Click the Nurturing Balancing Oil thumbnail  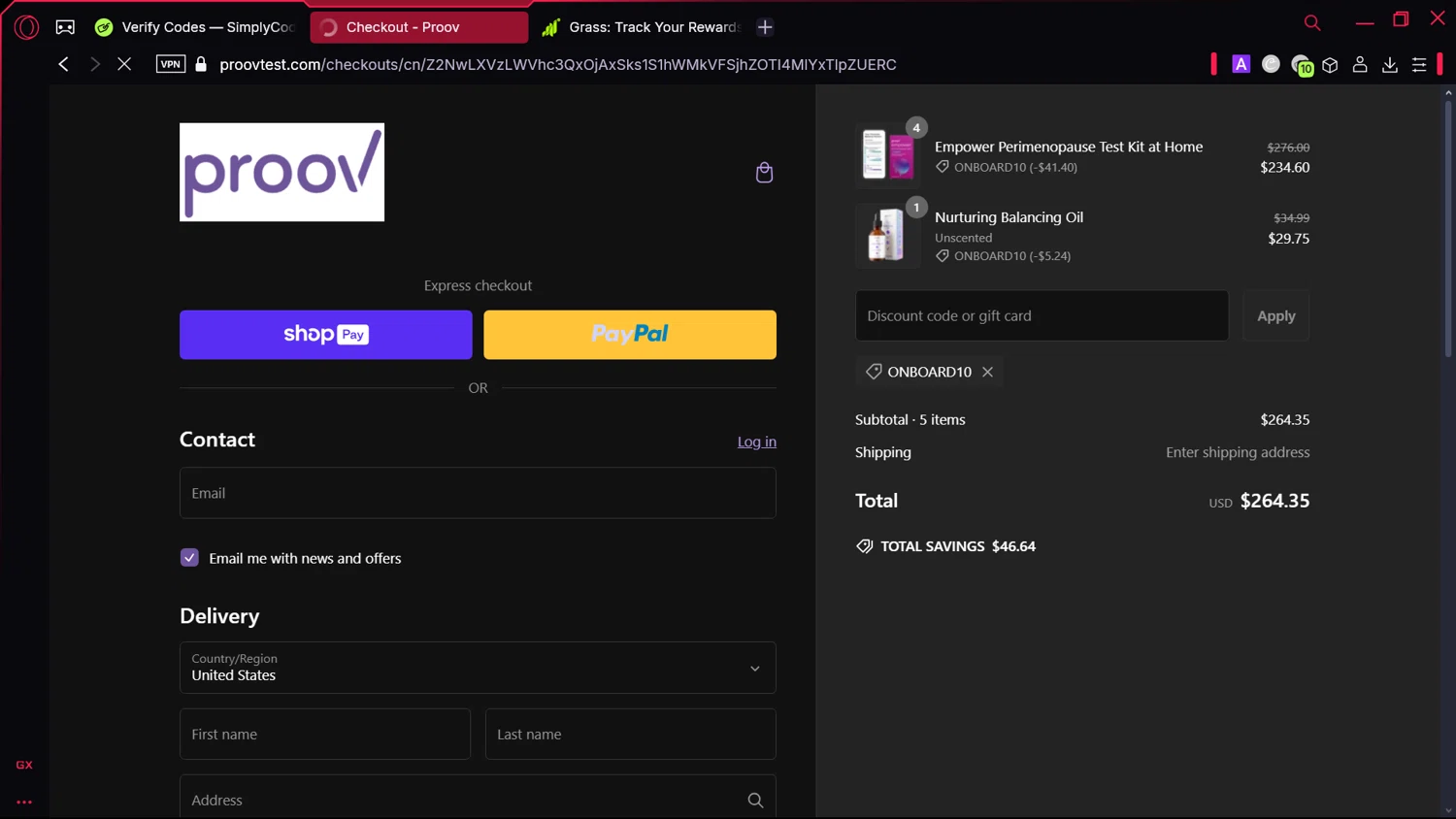(888, 235)
